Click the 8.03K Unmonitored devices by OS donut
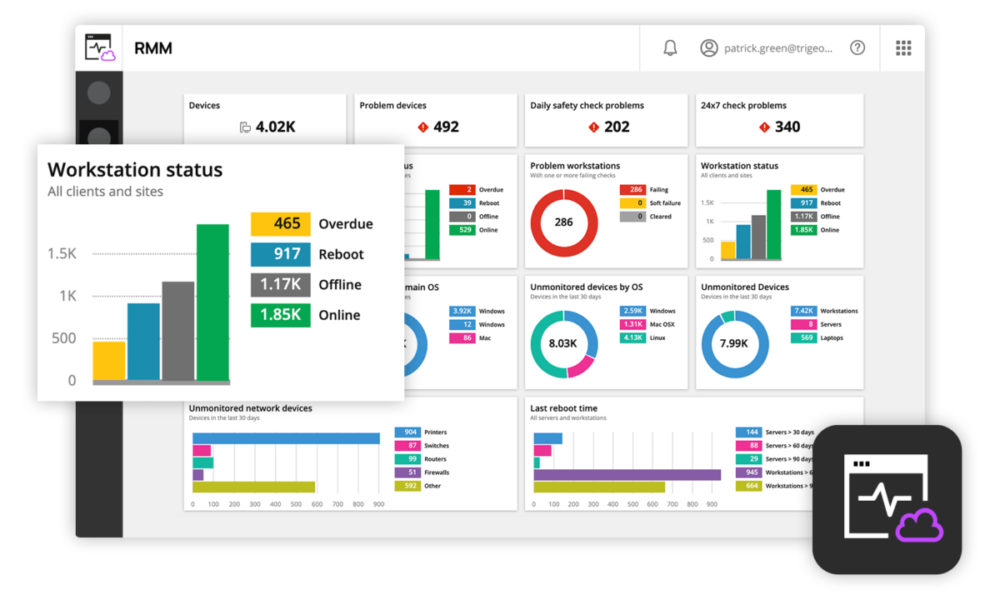 click(x=563, y=343)
